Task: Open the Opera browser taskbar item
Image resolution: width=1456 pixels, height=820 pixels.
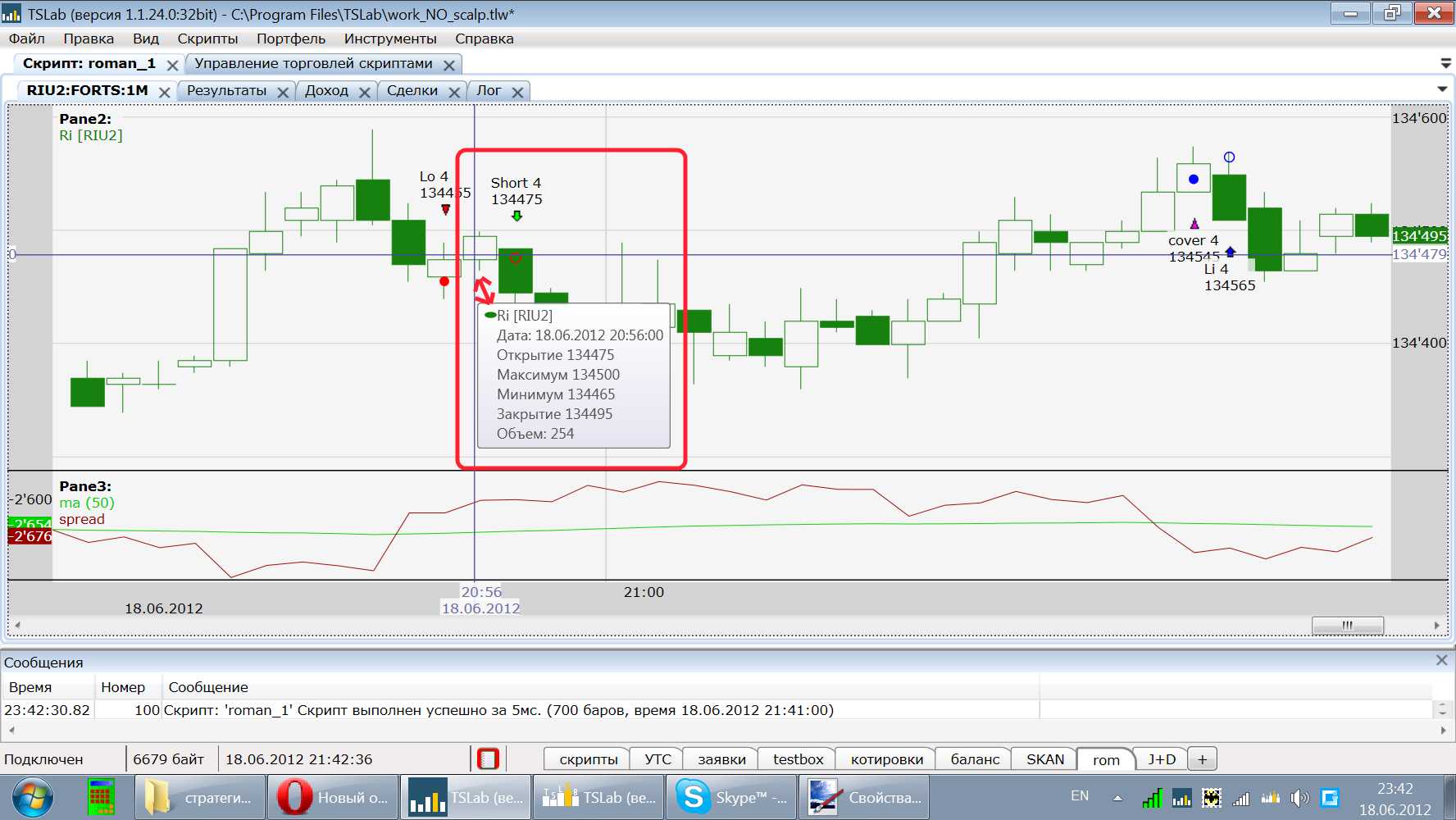Action: [x=334, y=797]
